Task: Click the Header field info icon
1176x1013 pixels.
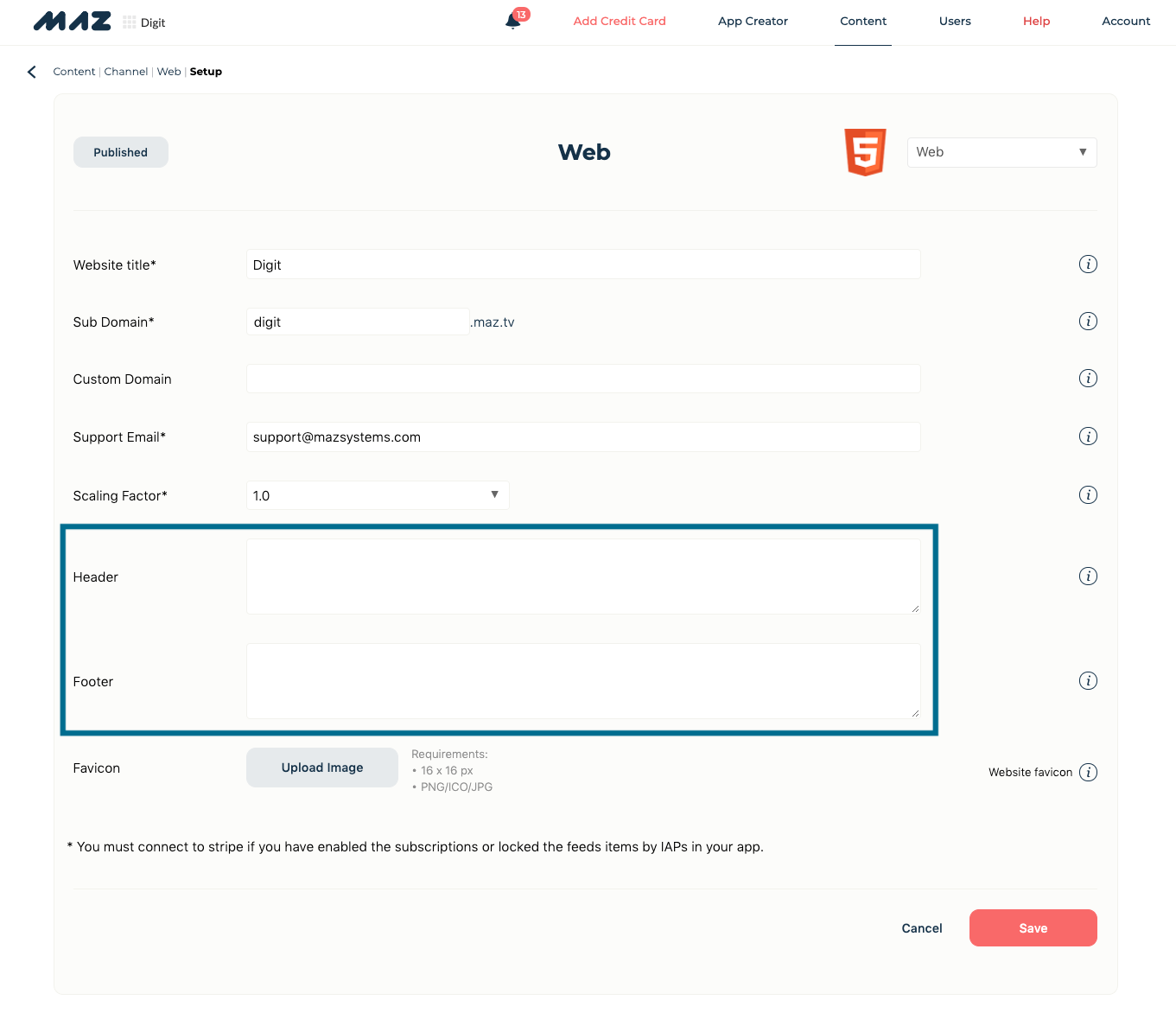Action: (1088, 576)
